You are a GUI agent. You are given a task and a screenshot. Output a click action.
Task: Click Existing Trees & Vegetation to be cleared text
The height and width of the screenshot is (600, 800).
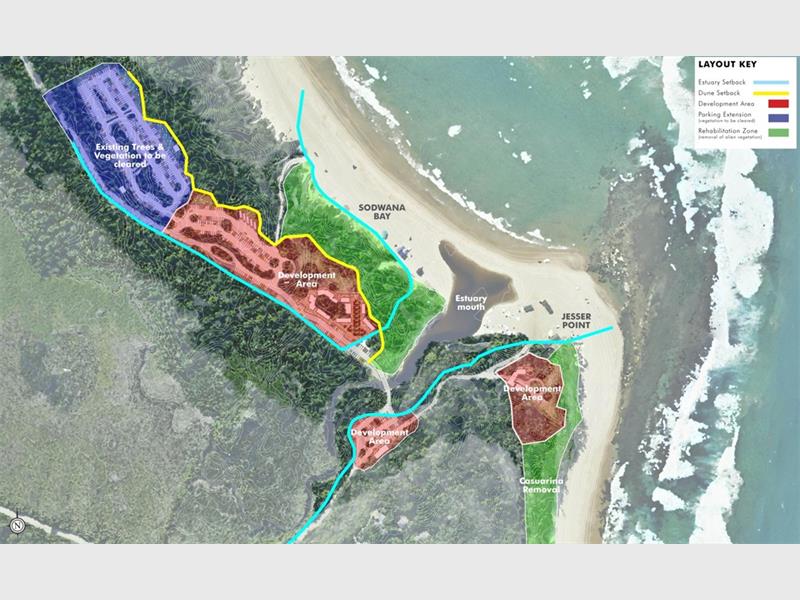tap(130, 156)
